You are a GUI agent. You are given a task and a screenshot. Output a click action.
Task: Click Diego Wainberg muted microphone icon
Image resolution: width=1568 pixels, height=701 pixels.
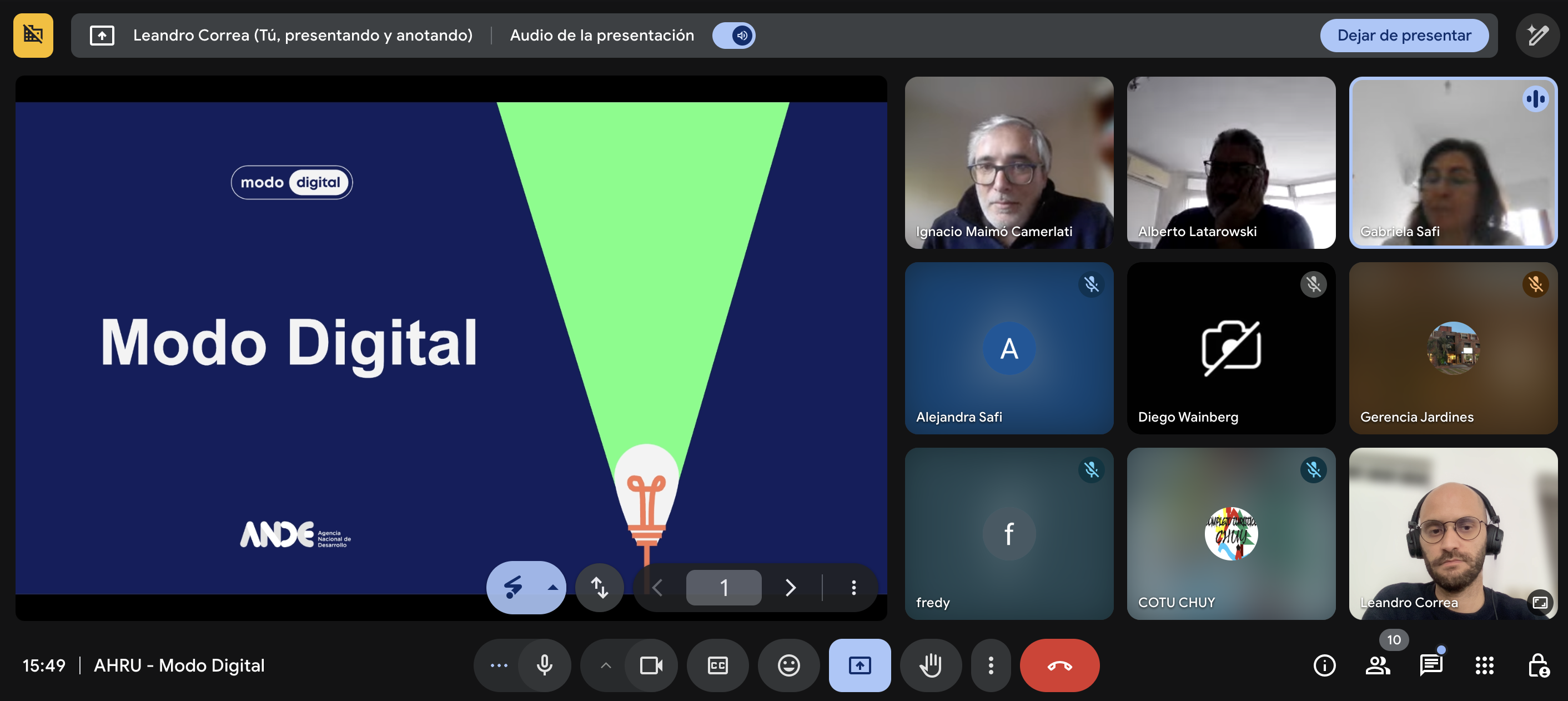[1313, 284]
